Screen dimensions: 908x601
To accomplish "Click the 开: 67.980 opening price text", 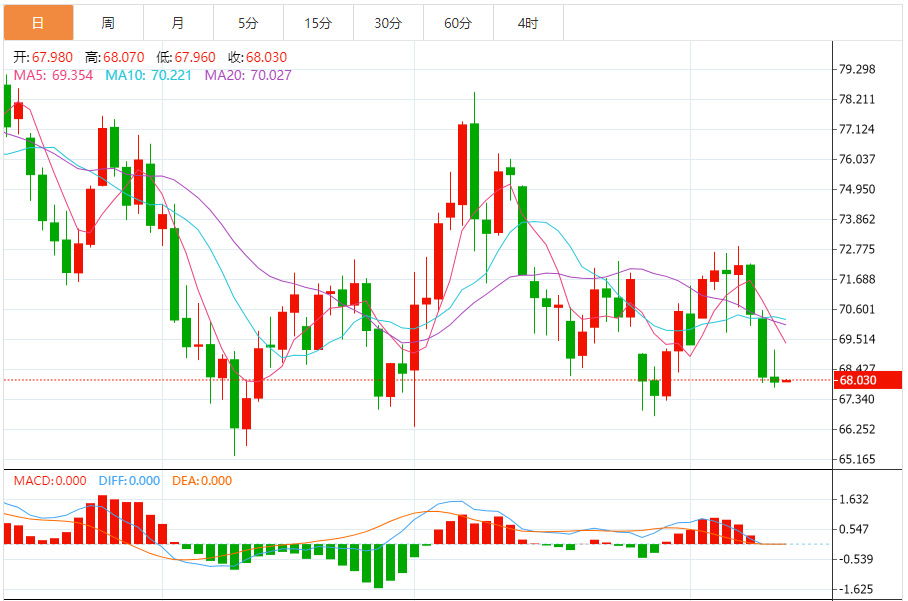I will (x=42, y=57).
